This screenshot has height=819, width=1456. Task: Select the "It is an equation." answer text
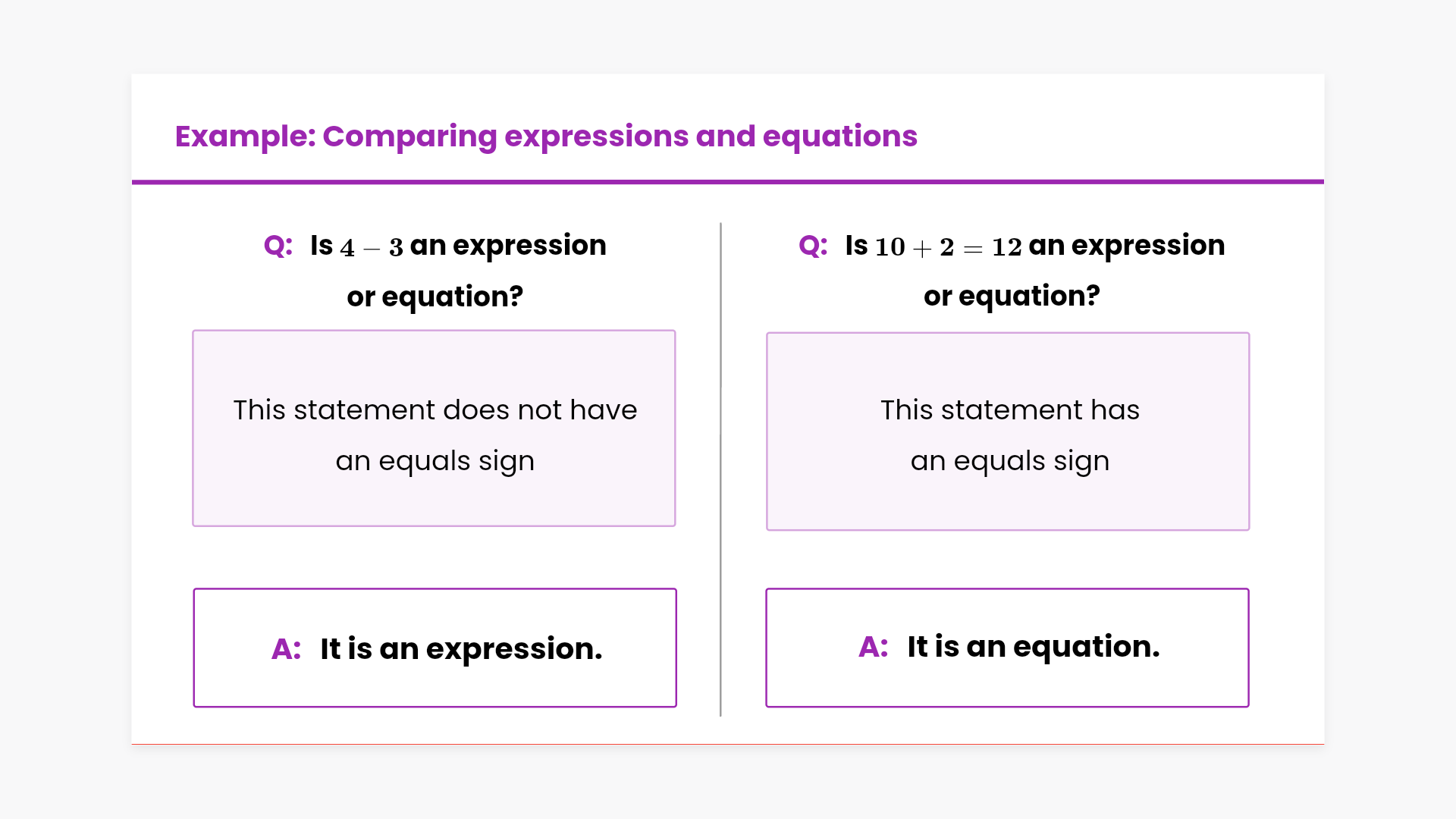point(1034,647)
